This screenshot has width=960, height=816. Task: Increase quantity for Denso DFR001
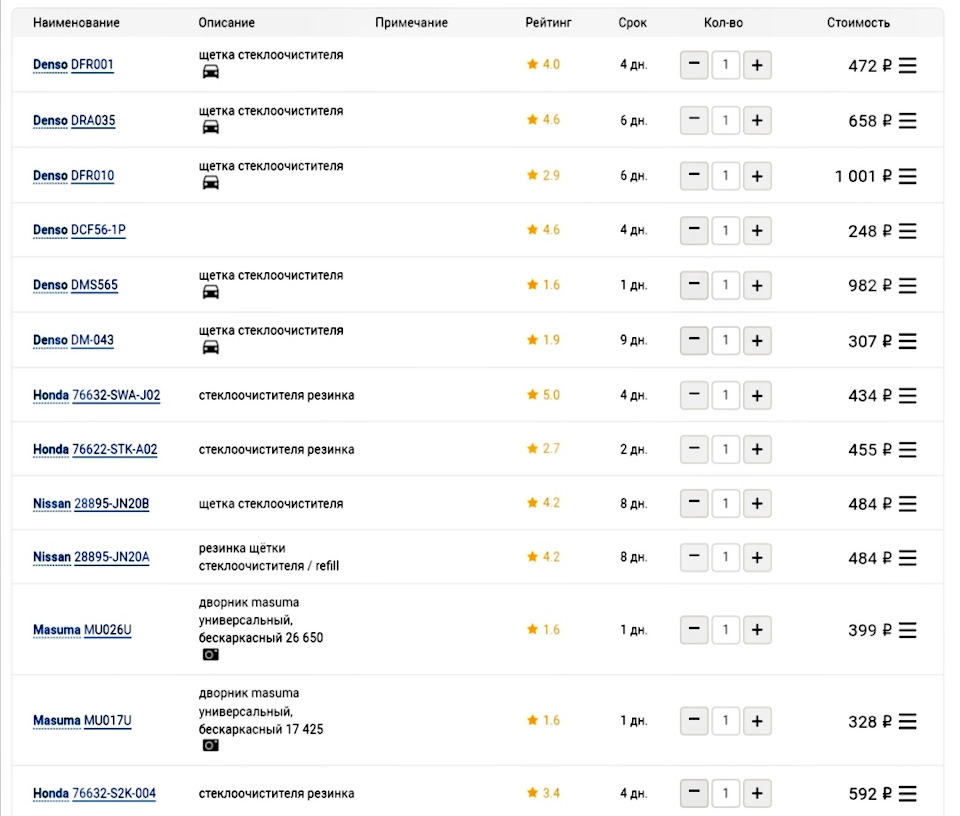coord(757,65)
